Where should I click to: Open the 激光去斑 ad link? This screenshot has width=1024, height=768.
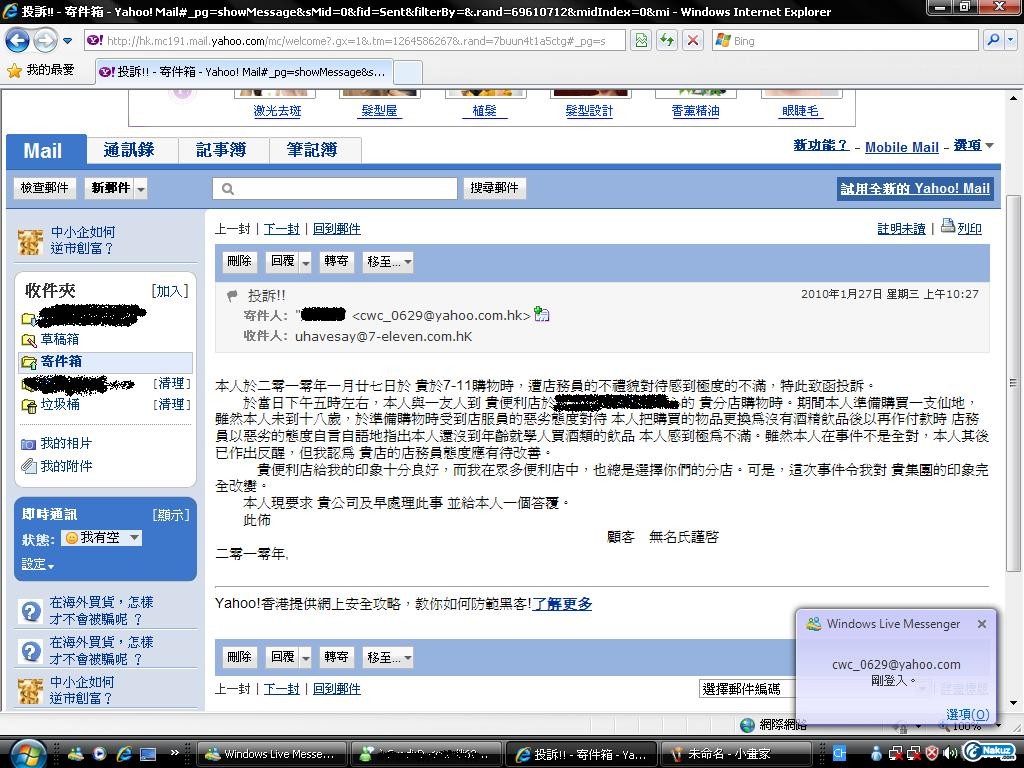[278, 110]
